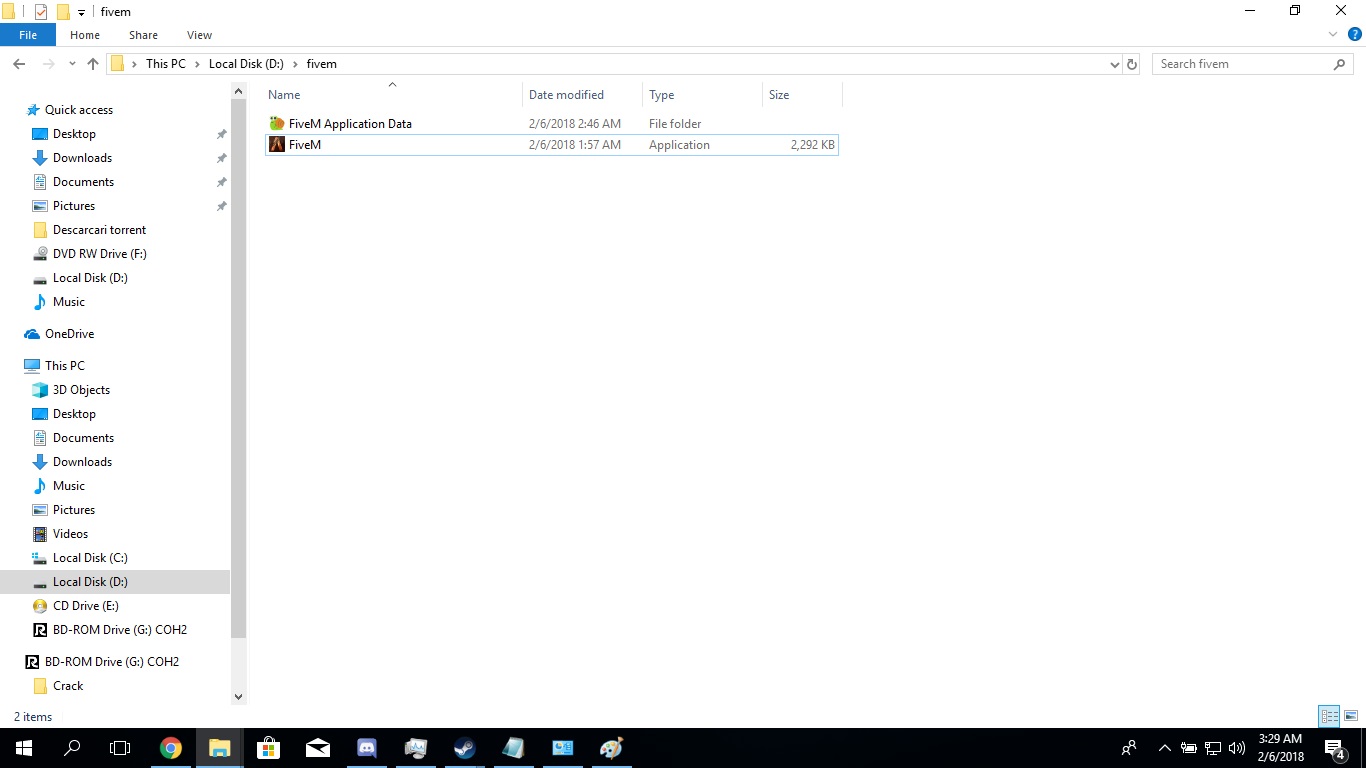The height and width of the screenshot is (768, 1366).
Task: Select Videos under This PC
Action: pyautogui.click(x=70, y=534)
